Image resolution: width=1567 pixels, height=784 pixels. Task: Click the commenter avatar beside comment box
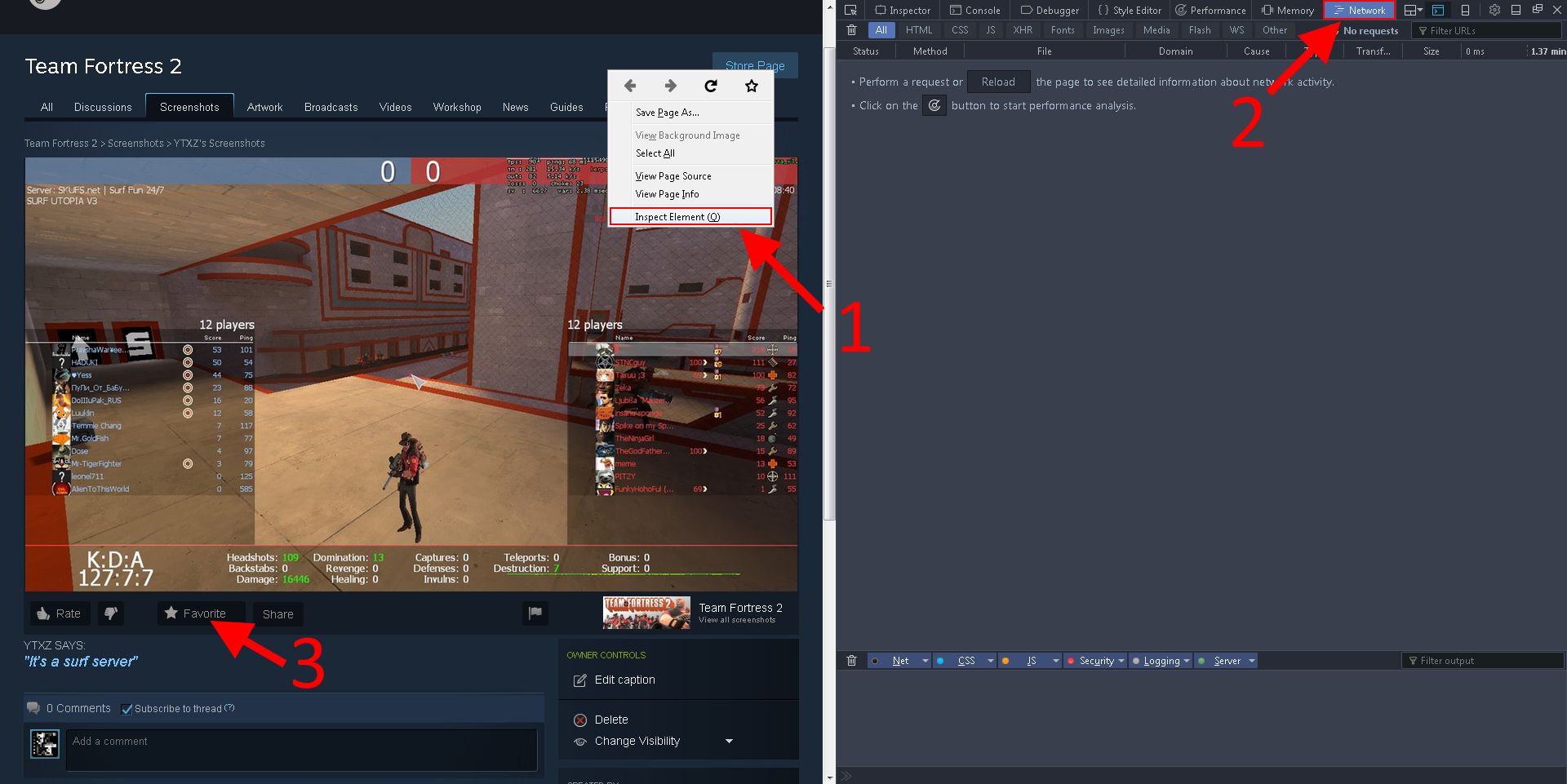(x=45, y=744)
